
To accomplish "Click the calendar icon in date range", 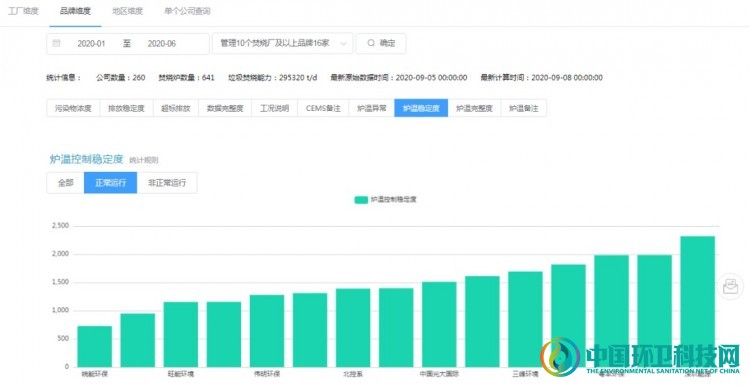I will [x=56, y=44].
